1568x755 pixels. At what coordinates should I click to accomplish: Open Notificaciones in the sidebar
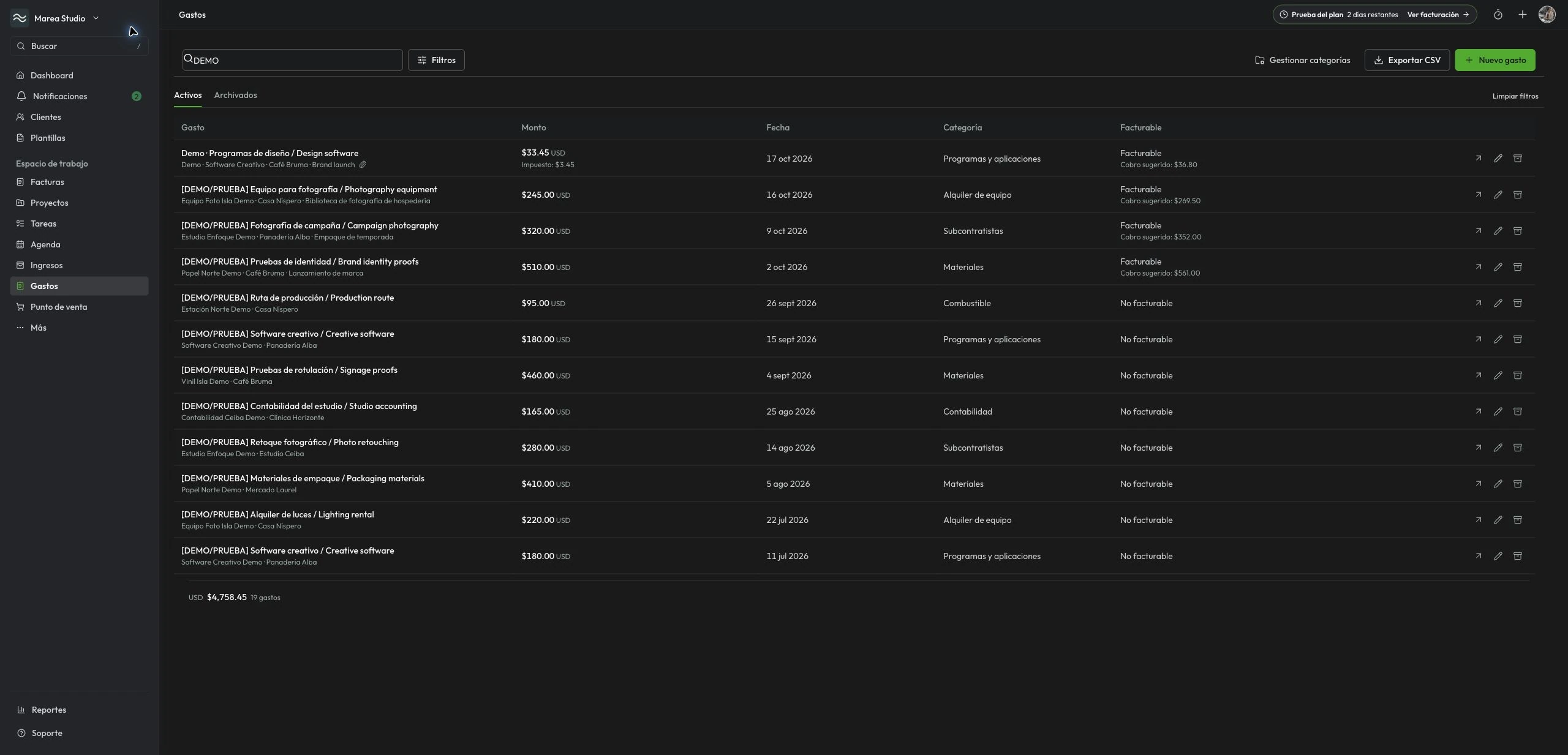79,96
